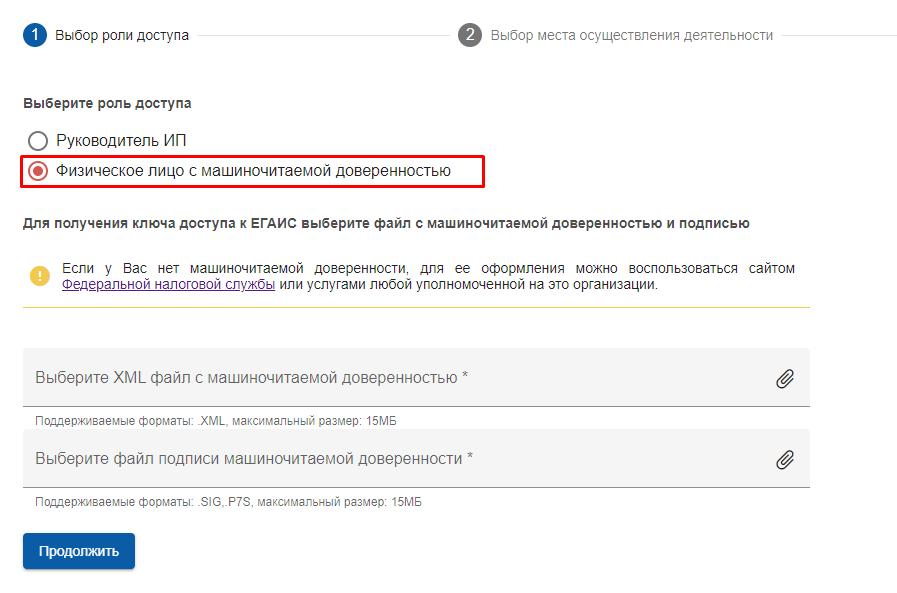
Task: Open the Выбор роли доступа step
Action: [122, 35]
